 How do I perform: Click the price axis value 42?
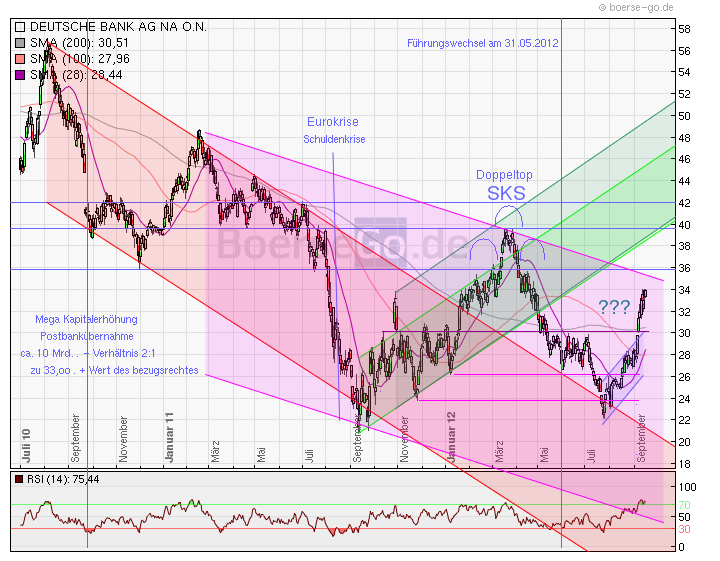[684, 203]
